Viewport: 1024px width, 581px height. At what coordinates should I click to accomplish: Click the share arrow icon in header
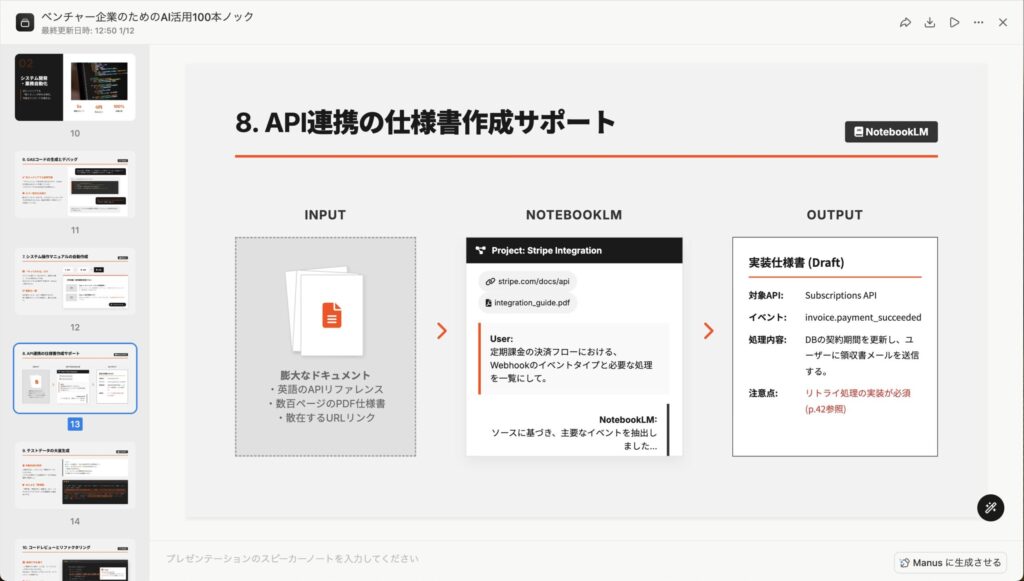click(905, 22)
